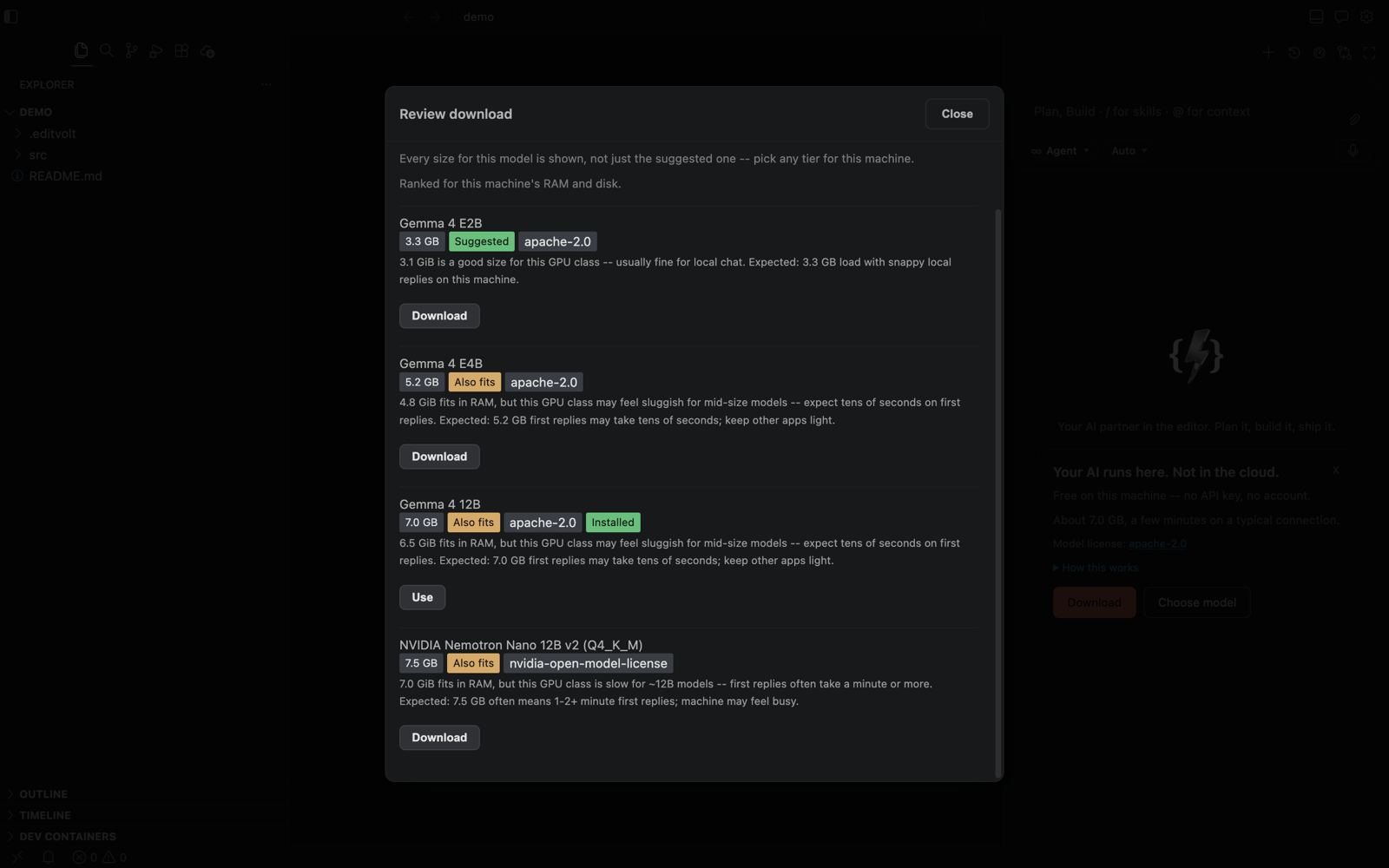Image resolution: width=1389 pixels, height=868 pixels.
Task: Download Gemma 4 E4B model
Action: (439, 457)
